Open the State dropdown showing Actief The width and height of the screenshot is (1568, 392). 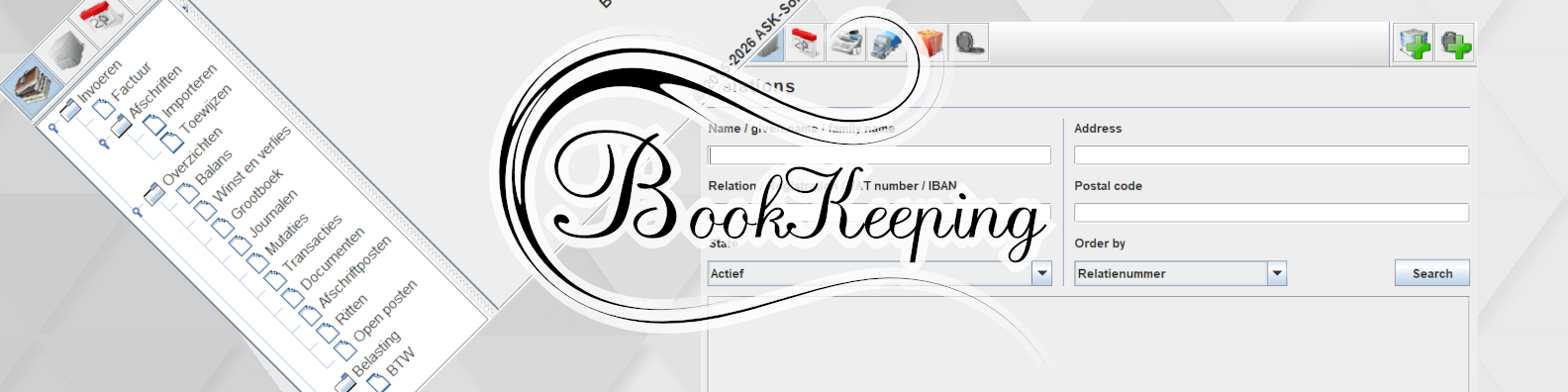pos(880,273)
